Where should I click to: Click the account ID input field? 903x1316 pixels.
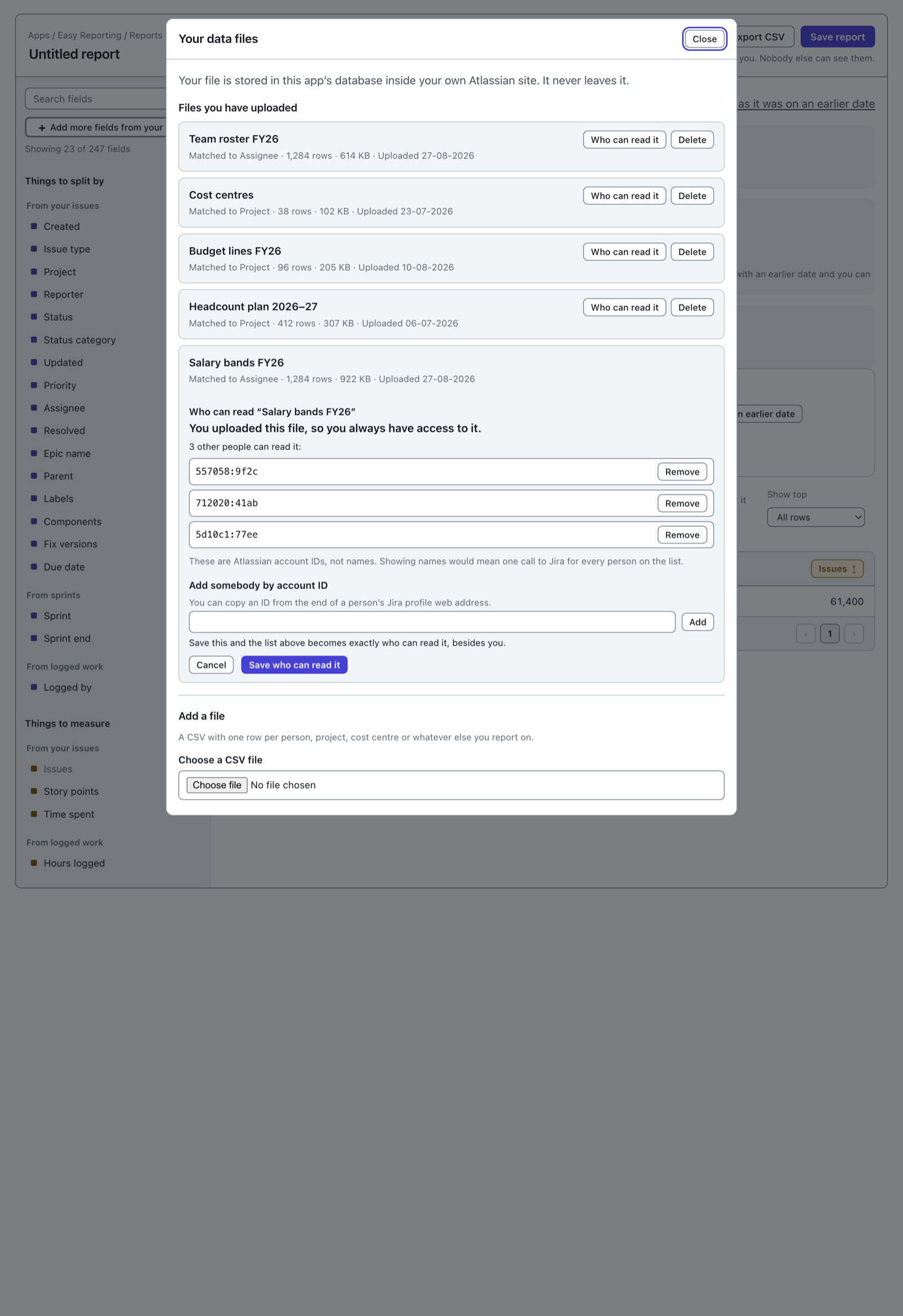tap(432, 622)
